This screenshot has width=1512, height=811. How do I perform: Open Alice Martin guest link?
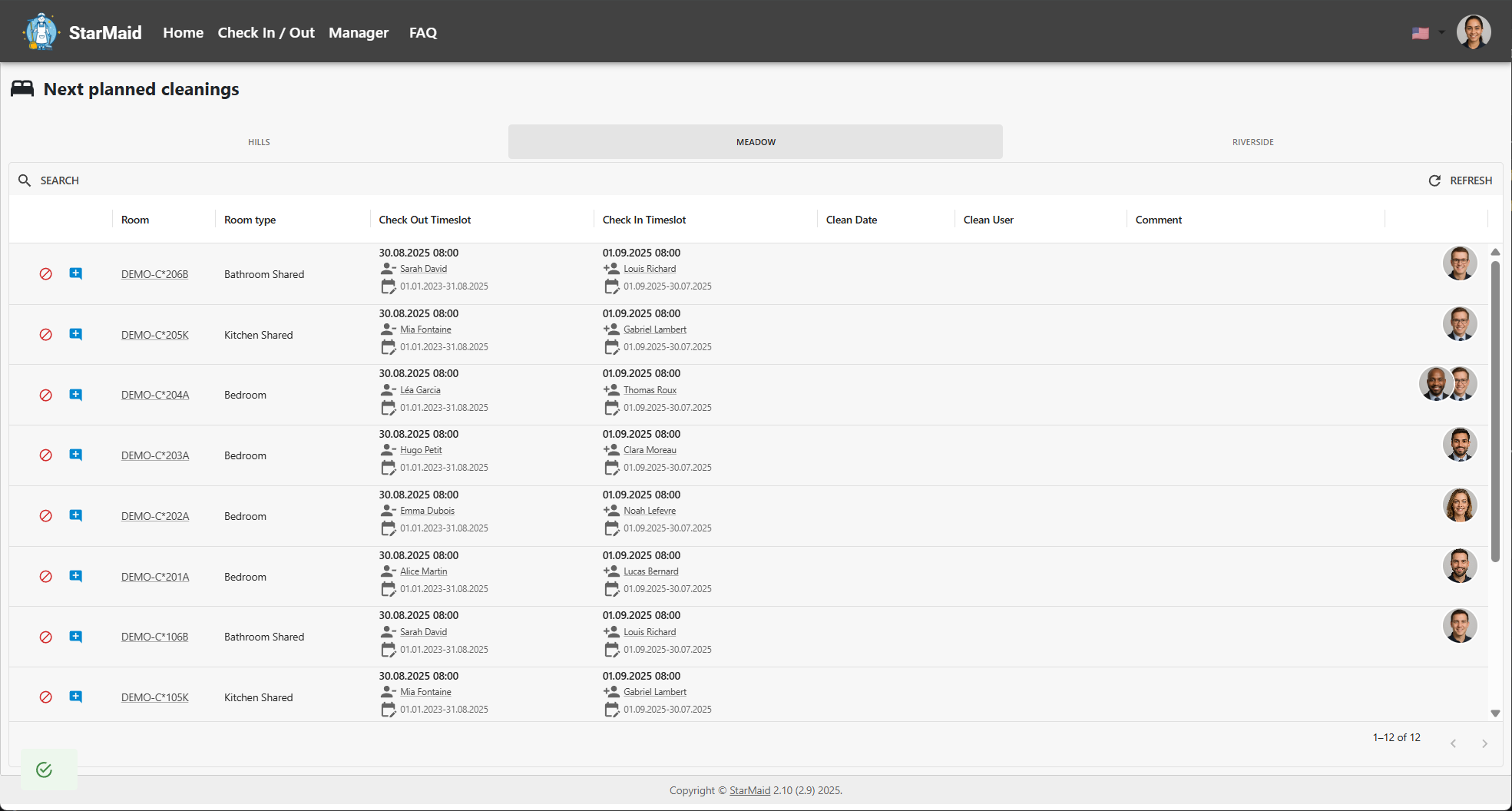click(x=423, y=571)
